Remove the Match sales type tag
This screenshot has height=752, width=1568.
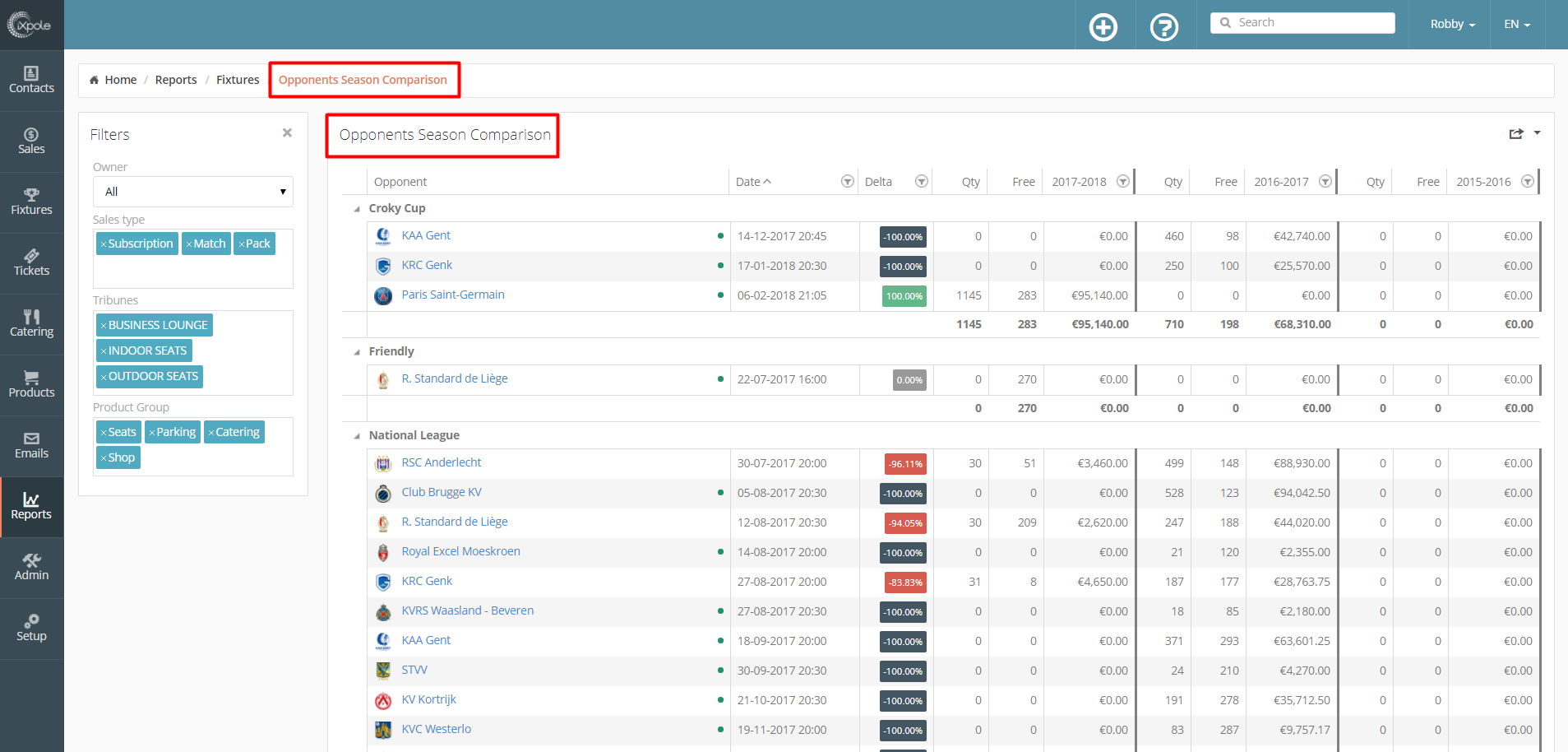[x=189, y=244]
